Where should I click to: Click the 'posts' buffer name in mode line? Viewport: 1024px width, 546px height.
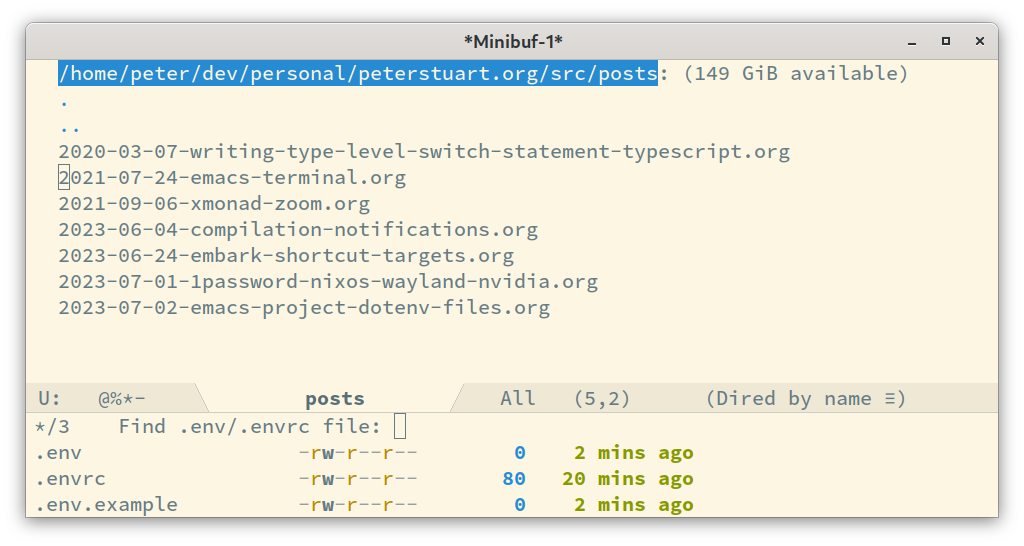tap(335, 399)
